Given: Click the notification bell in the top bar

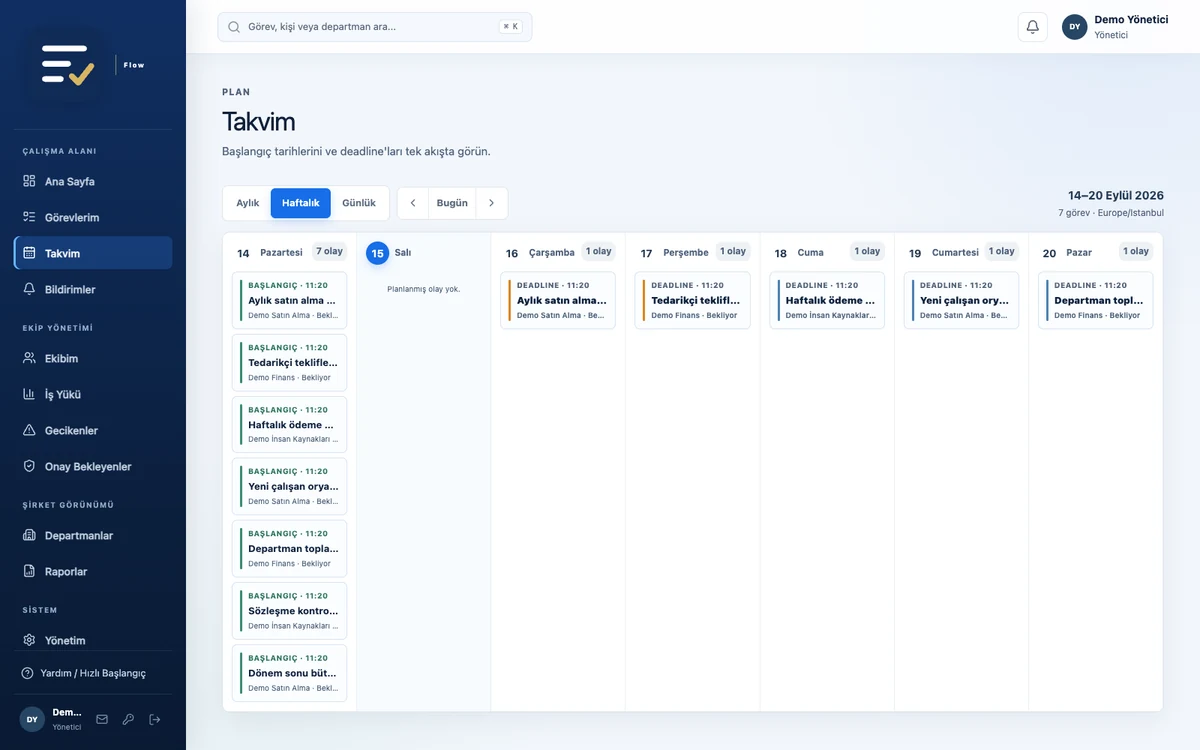Looking at the screenshot, I should click(1033, 27).
